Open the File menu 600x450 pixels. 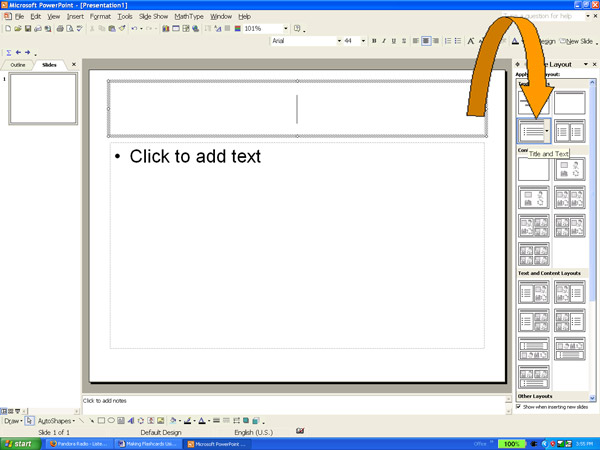(x=19, y=16)
